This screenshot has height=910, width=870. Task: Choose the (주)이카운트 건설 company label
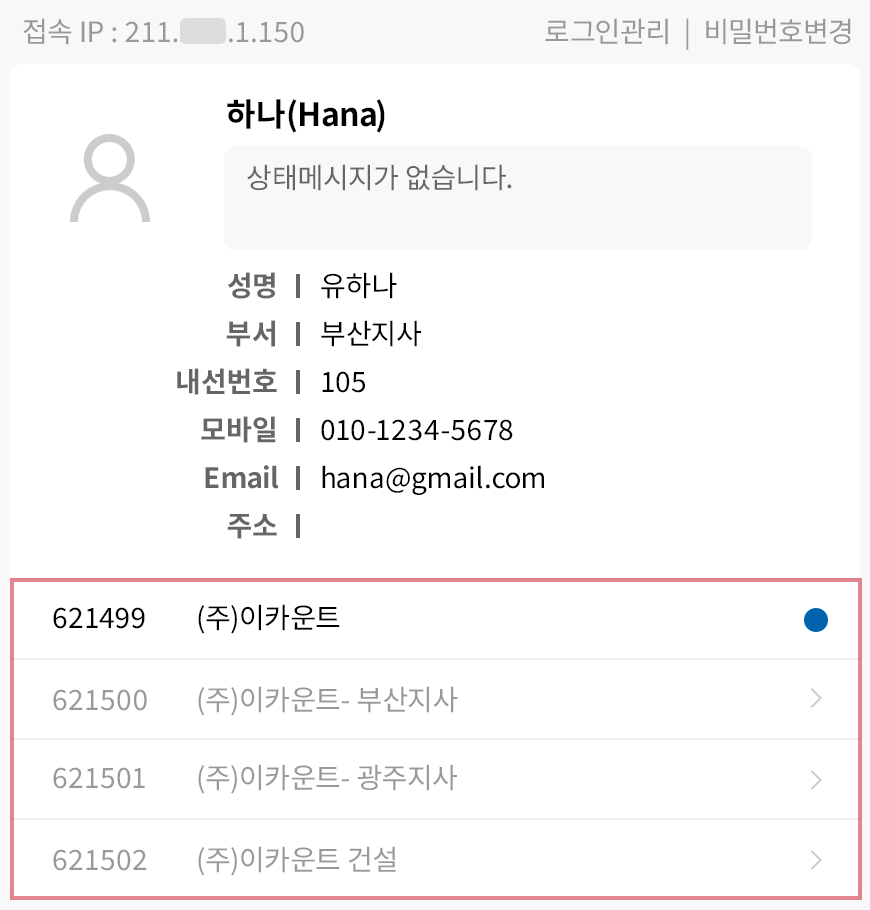(297, 859)
